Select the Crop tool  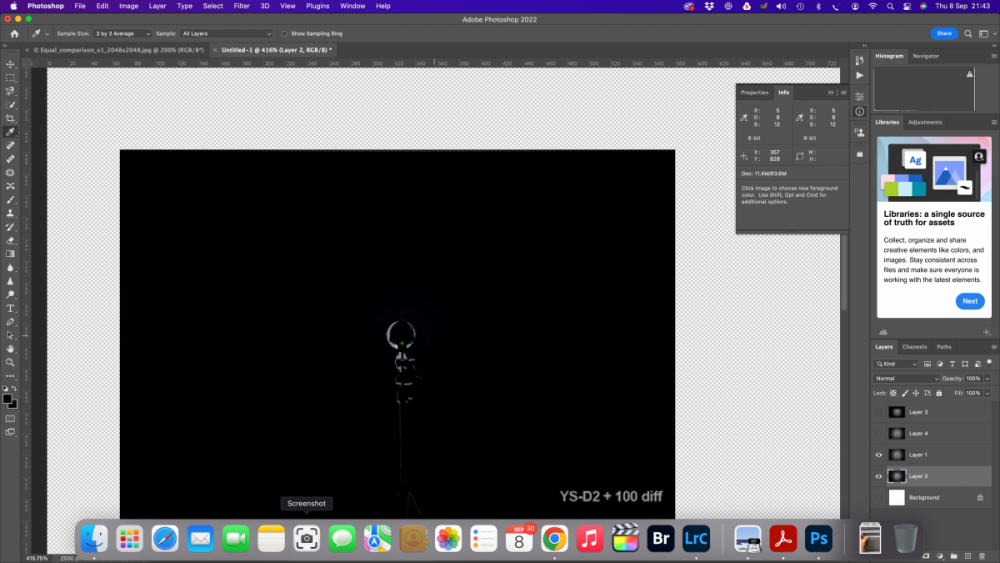coord(10,119)
